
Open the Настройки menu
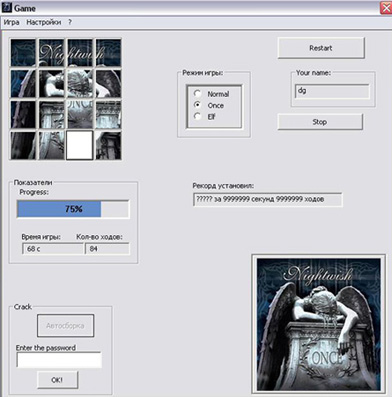(x=44, y=22)
